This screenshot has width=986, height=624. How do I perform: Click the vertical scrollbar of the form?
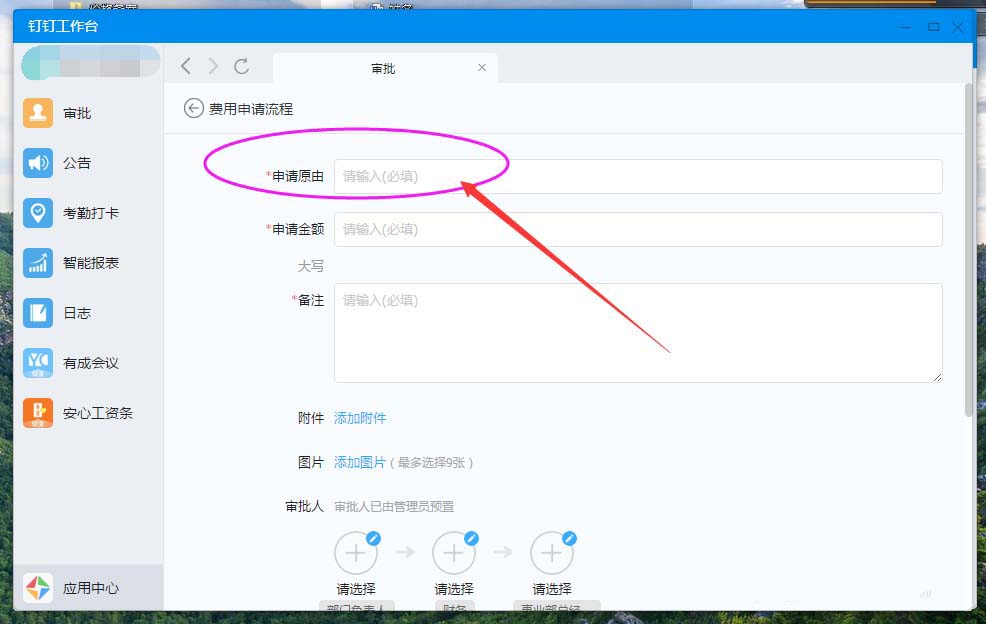point(968,250)
